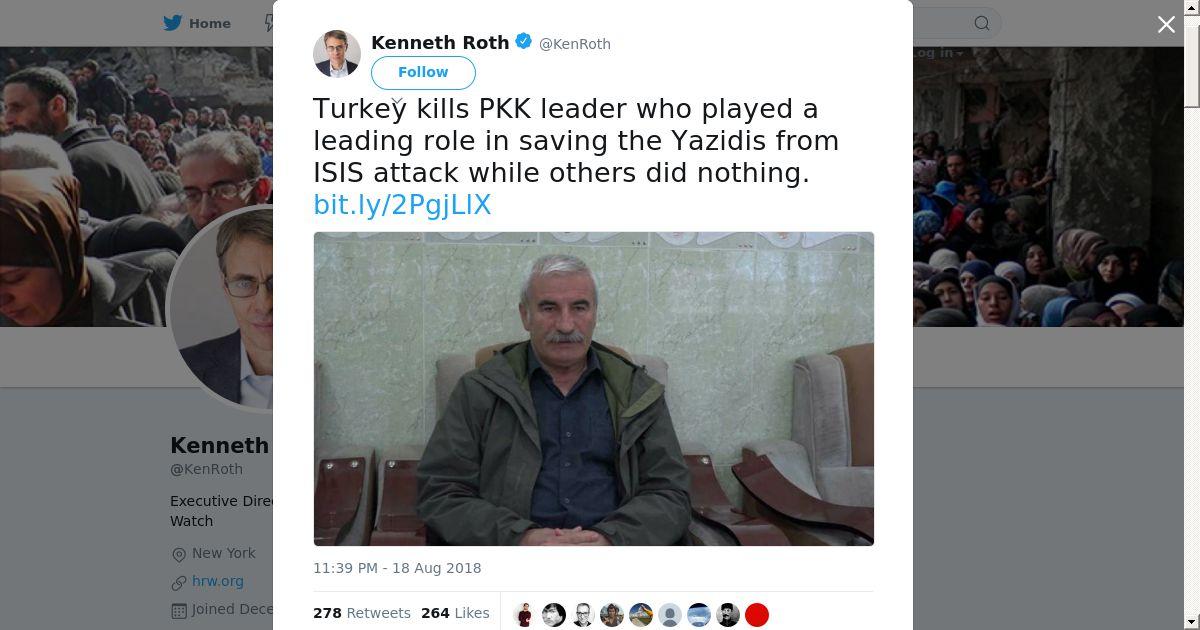Open the bit.ly/2PgjLlX link
The width and height of the screenshot is (1200, 630).
402,205
